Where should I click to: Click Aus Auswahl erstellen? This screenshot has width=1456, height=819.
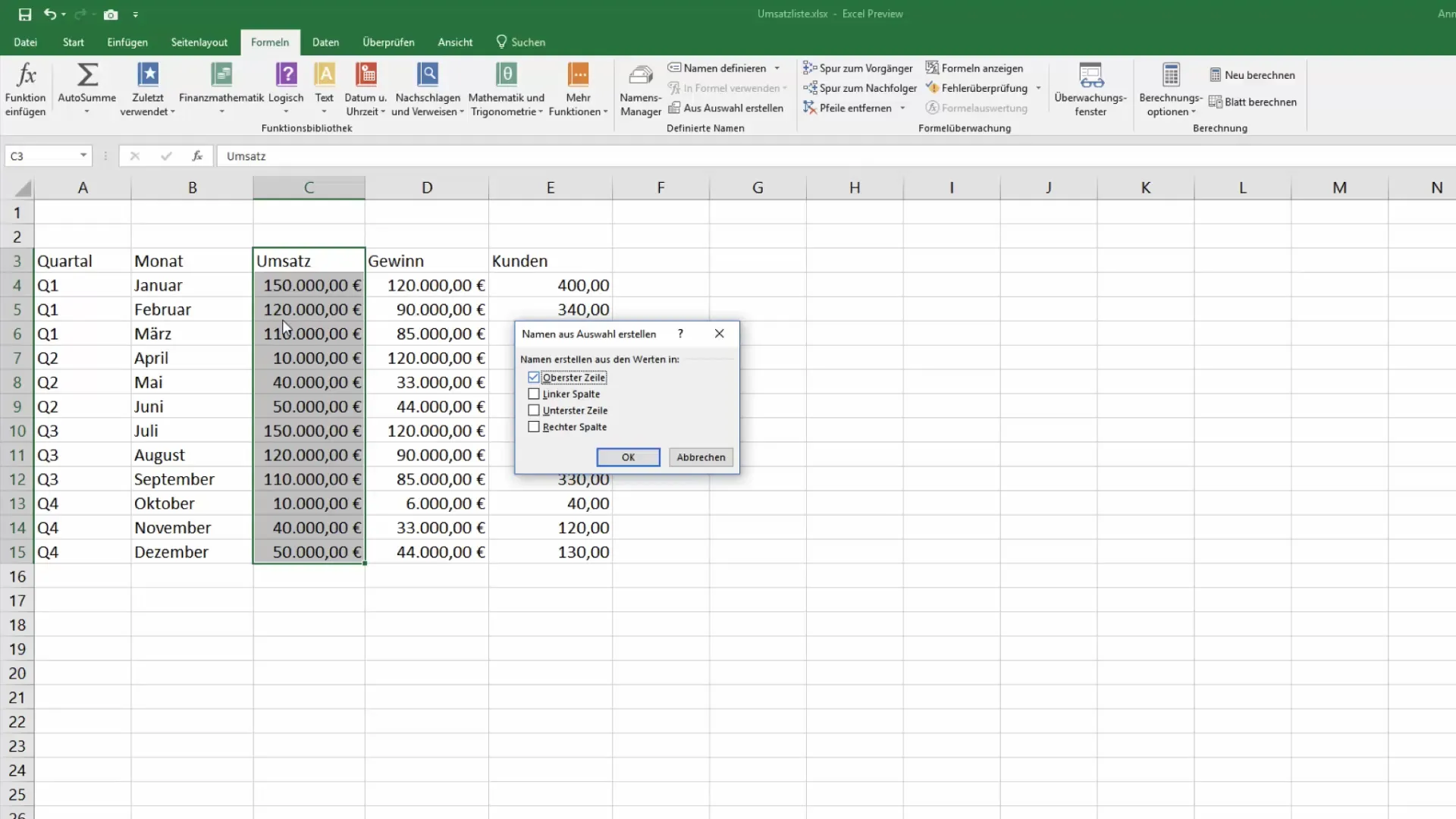point(726,108)
